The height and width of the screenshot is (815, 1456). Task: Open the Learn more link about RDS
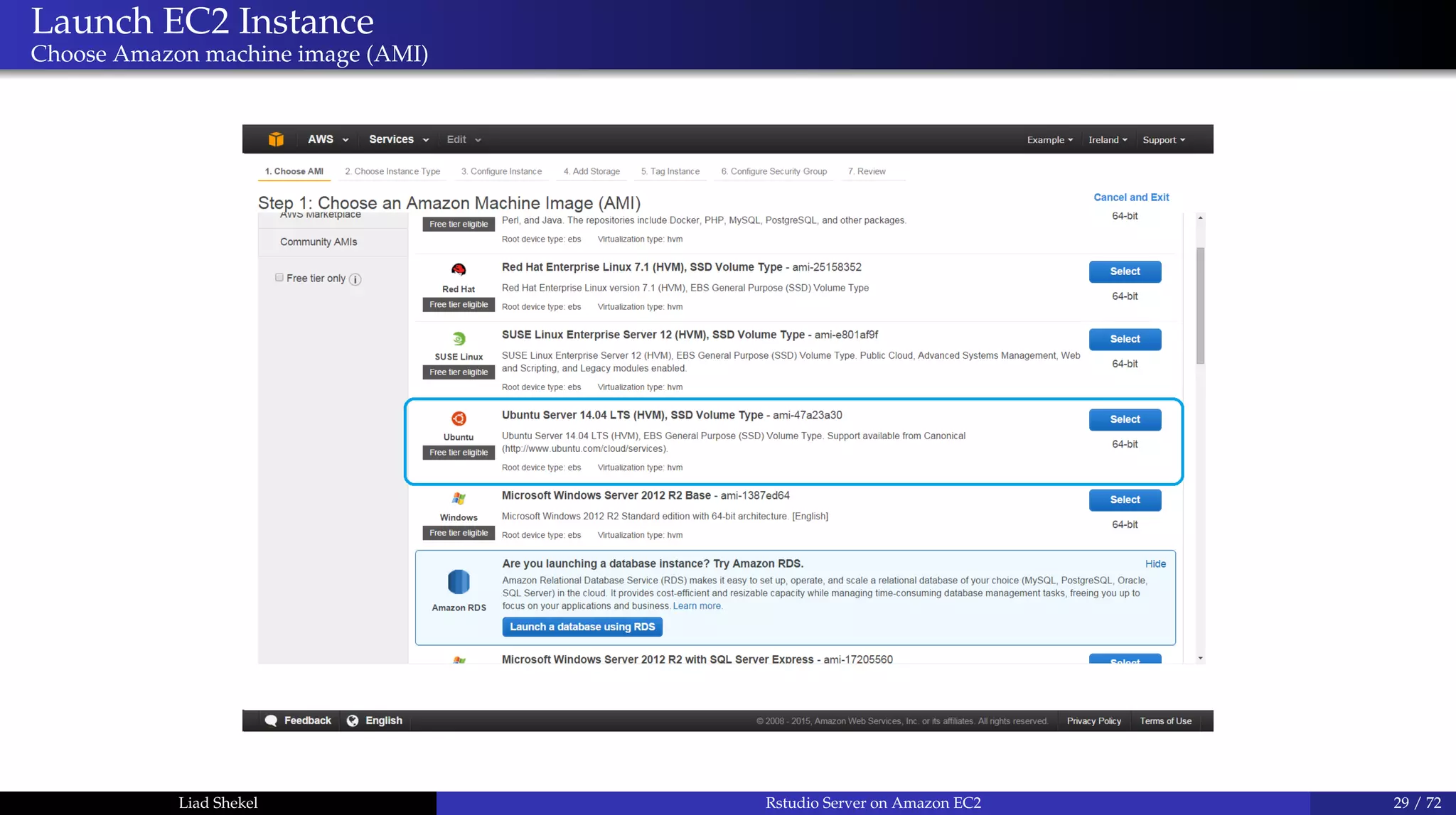click(x=697, y=606)
